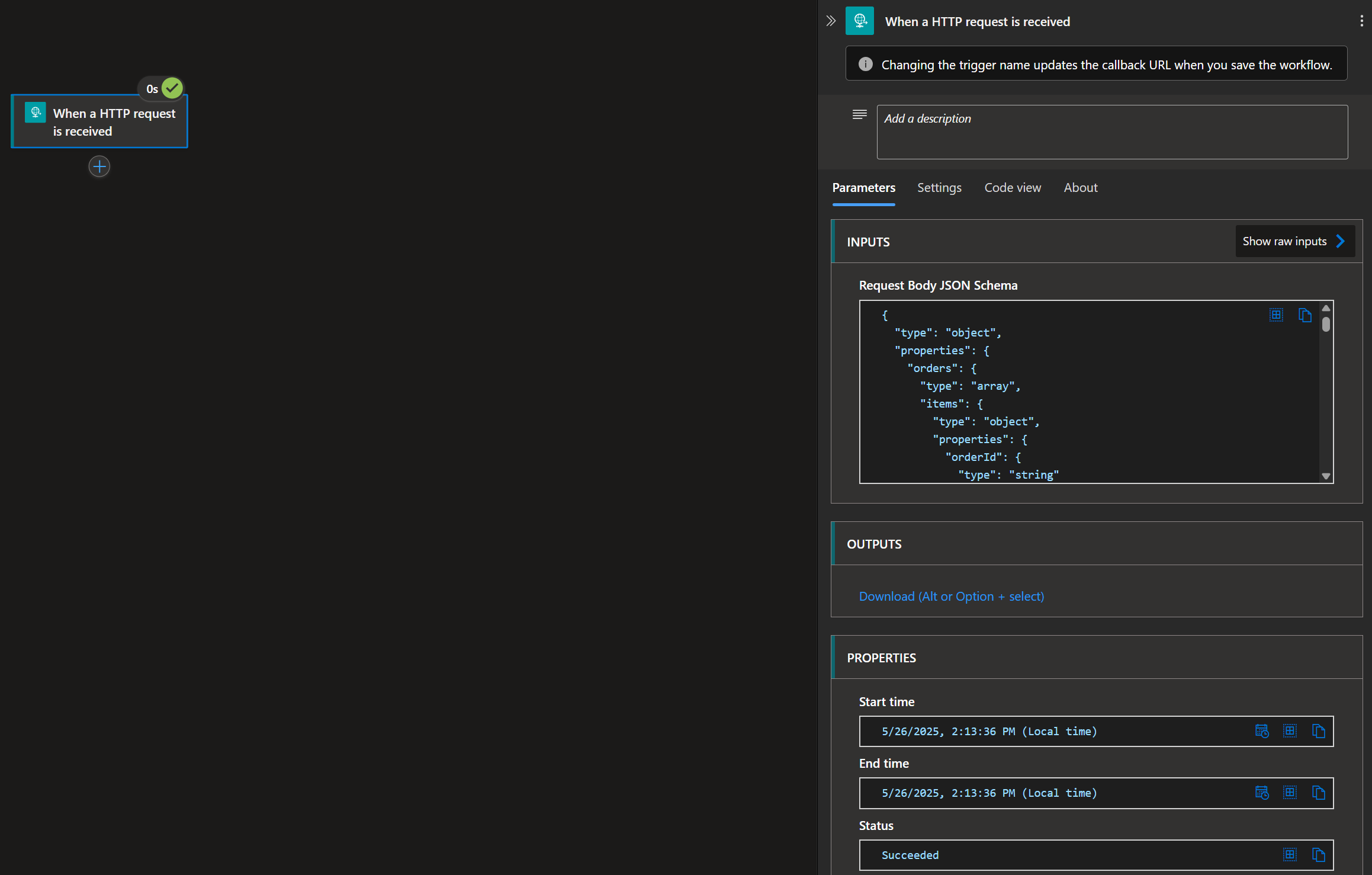
Task: Click the callback URL notice text
Action: click(1107, 65)
